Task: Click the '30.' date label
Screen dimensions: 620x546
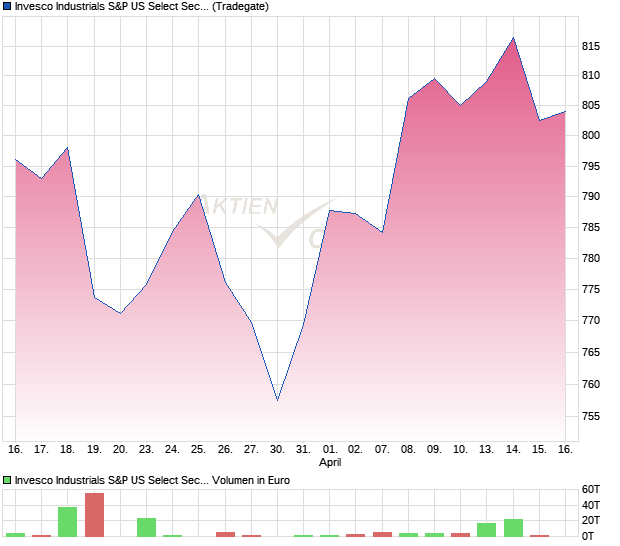Action: click(277, 450)
